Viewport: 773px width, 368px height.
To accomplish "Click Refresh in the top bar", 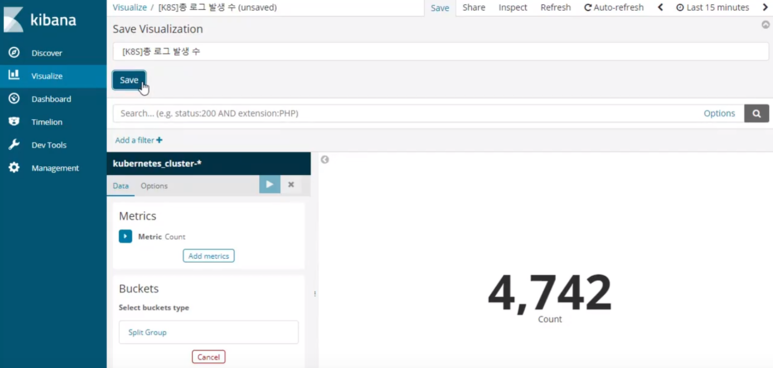I will click(x=556, y=7).
